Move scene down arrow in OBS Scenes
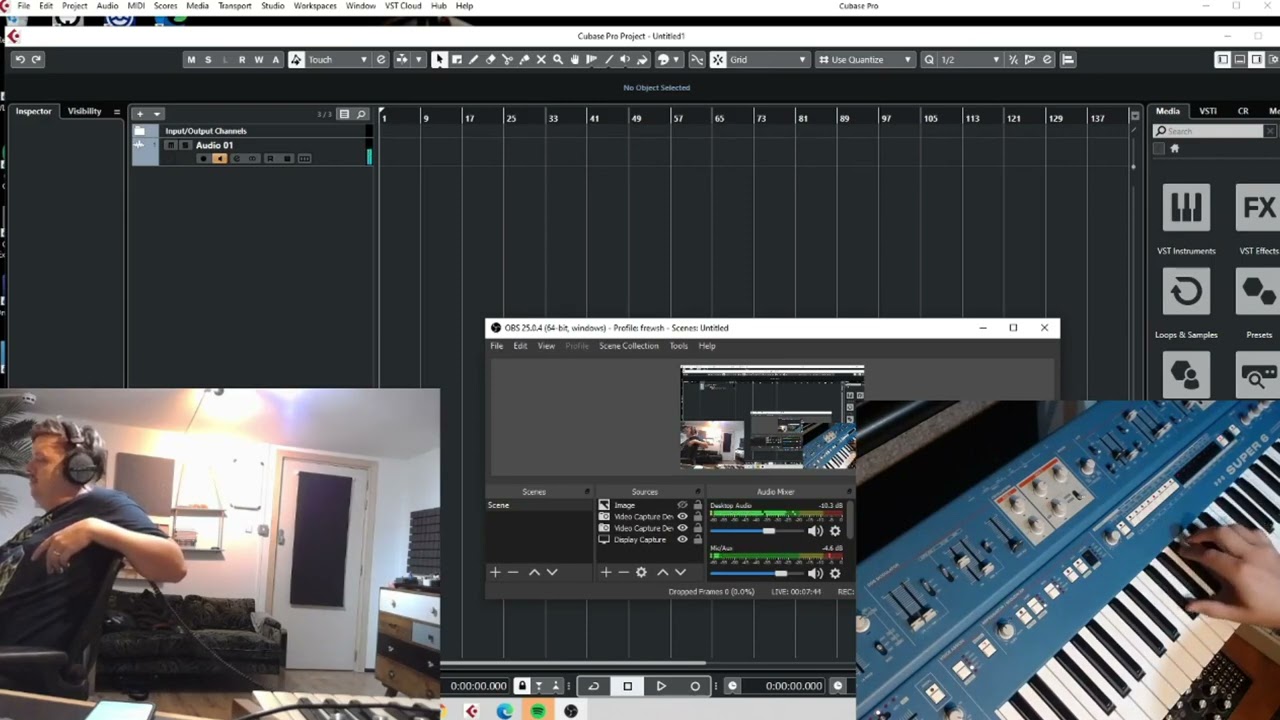Viewport: 1280px width, 720px height. point(552,572)
